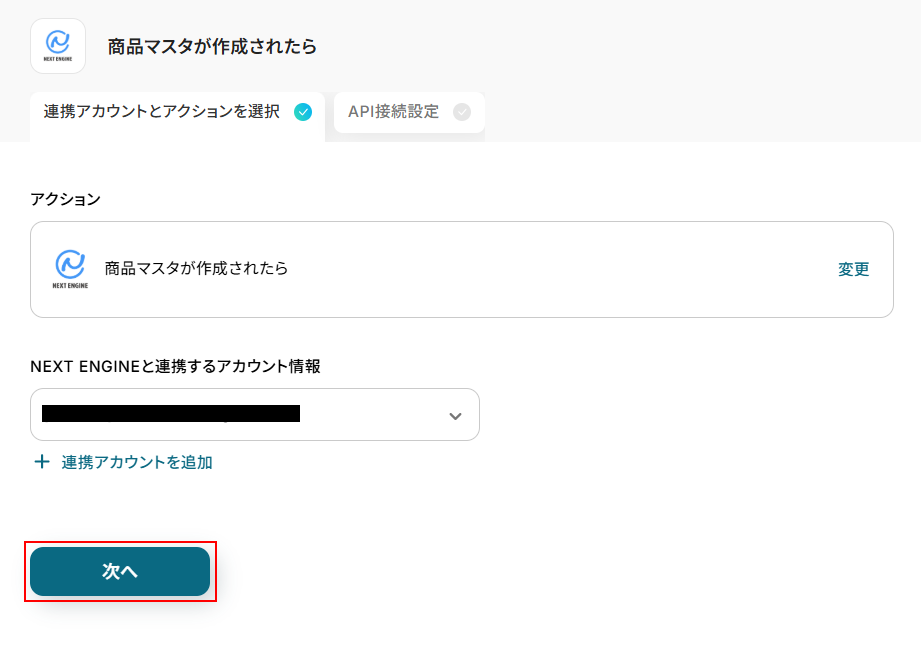Viewport: 921px width, 647px height.
Task: Click the NEXT ENGINE logo in the header
Action: [58, 43]
